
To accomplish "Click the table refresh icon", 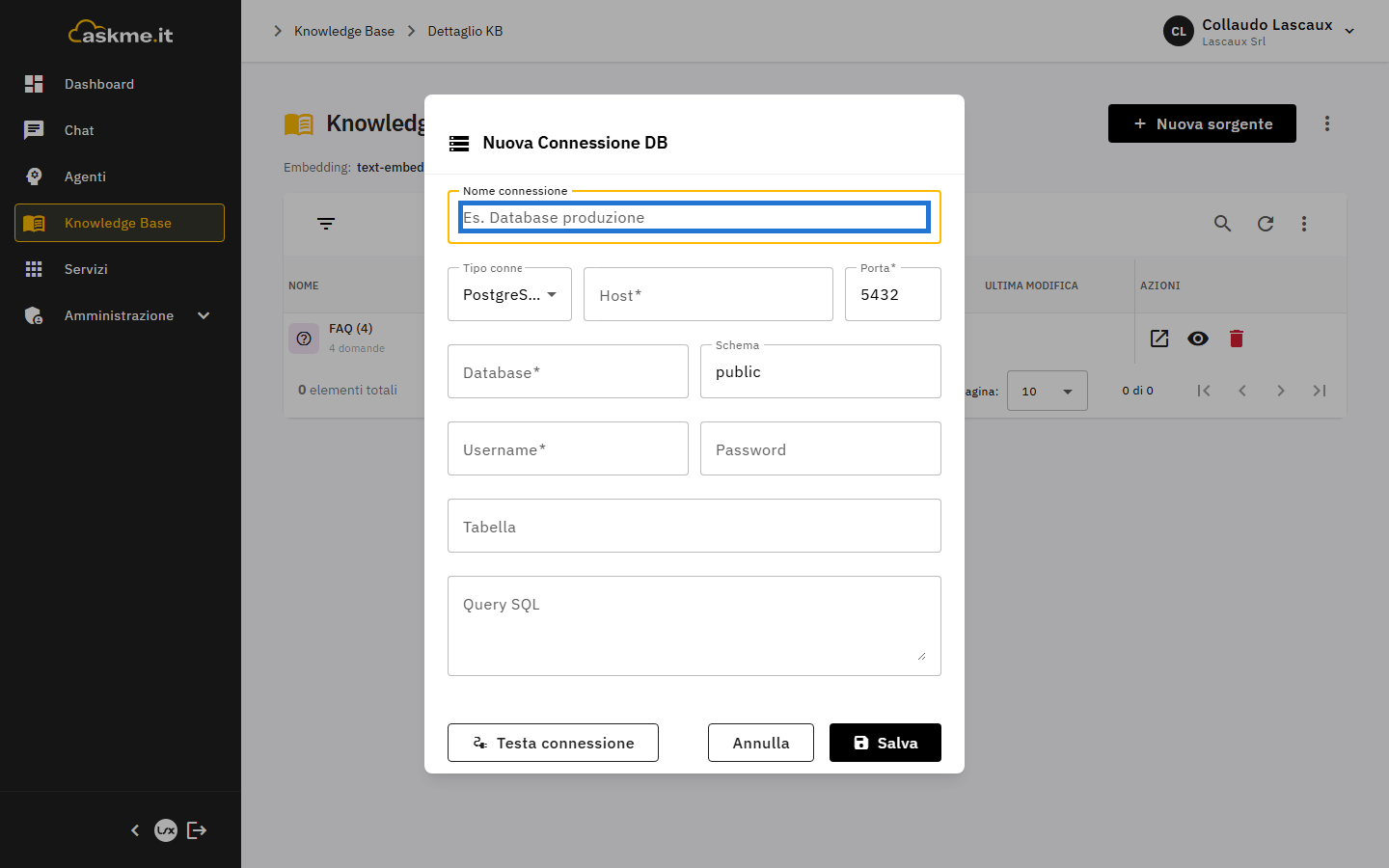I will [x=1266, y=224].
